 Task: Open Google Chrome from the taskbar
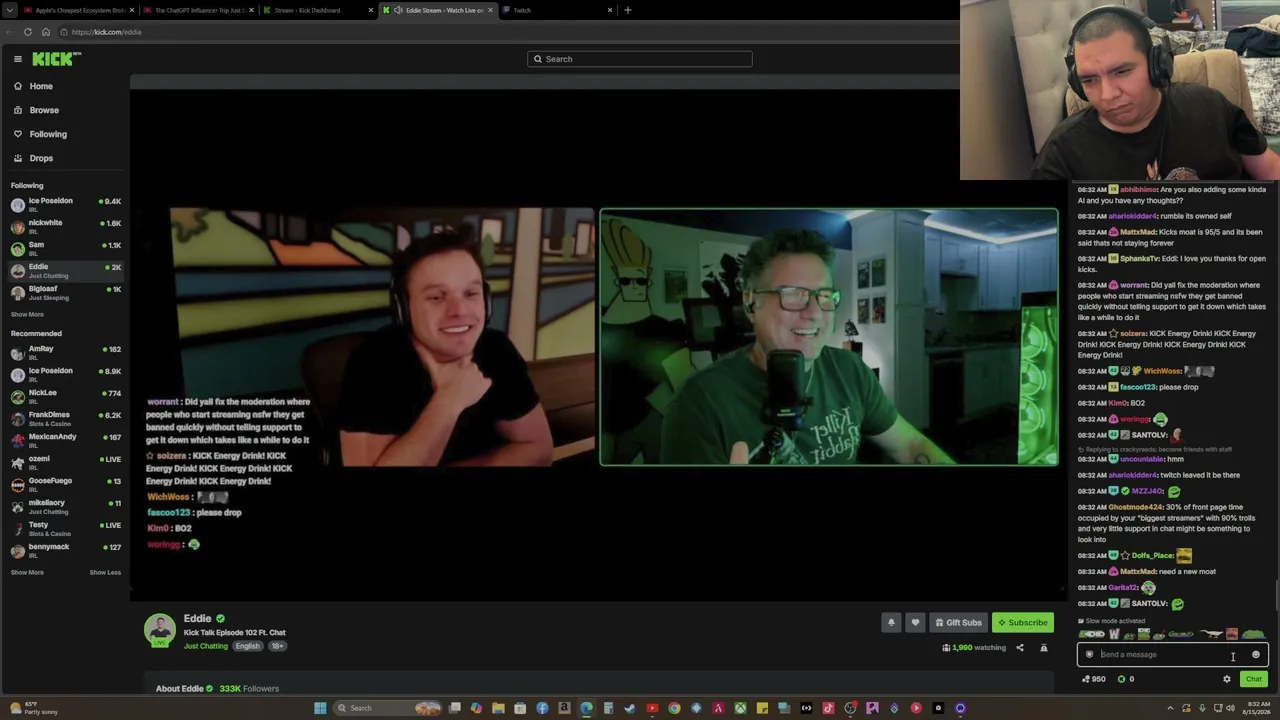[x=674, y=708]
